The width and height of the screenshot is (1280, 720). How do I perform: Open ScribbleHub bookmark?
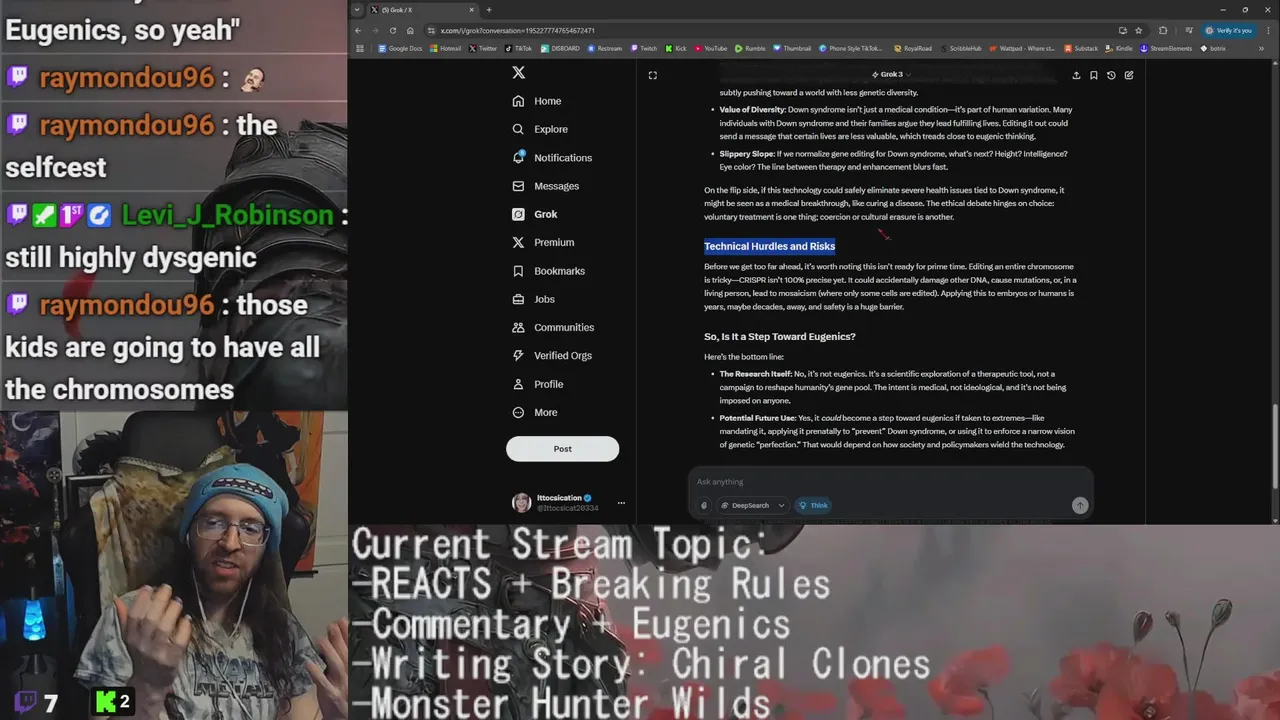(961, 48)
